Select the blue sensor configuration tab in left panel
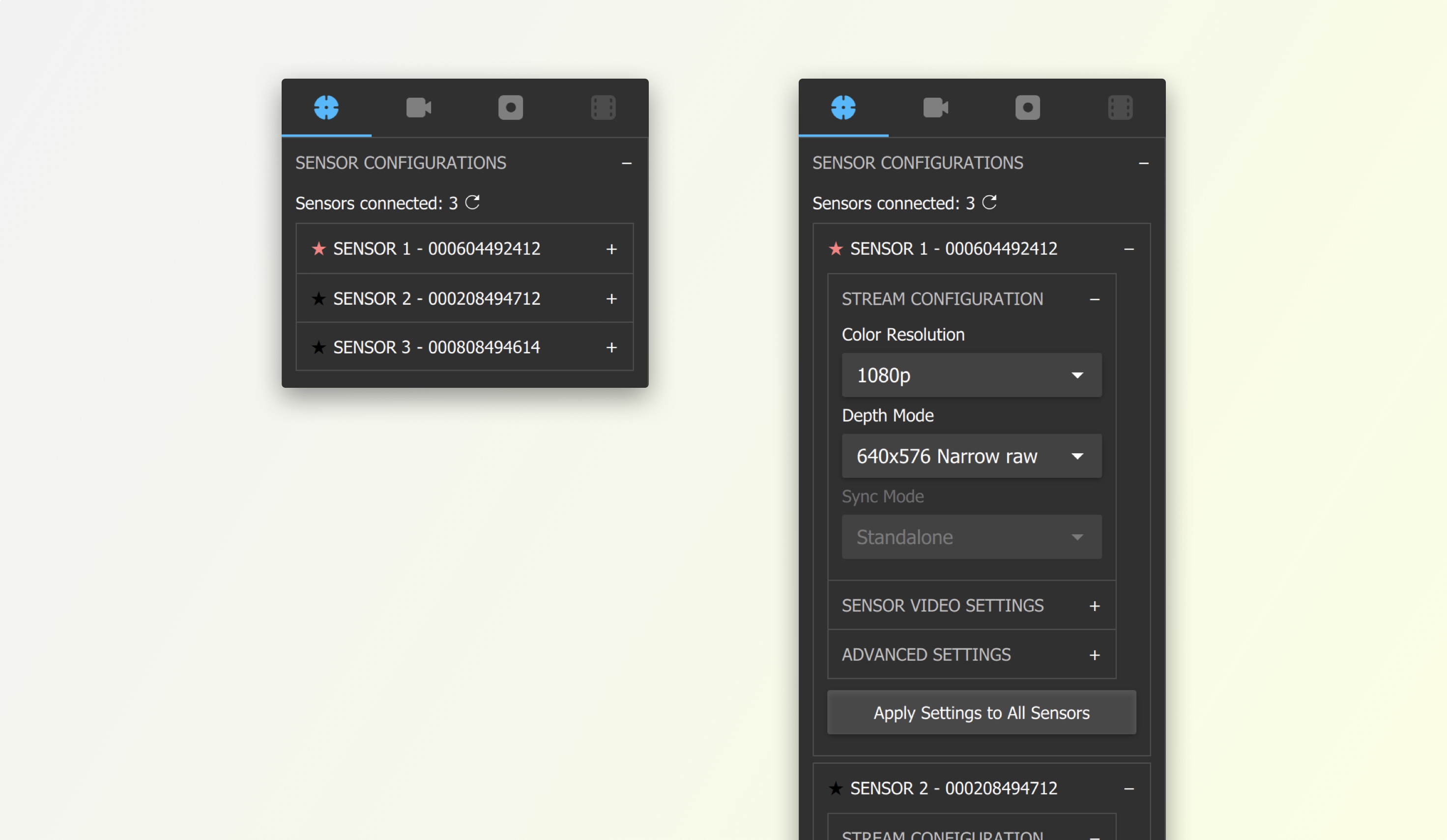 point(326,107)
